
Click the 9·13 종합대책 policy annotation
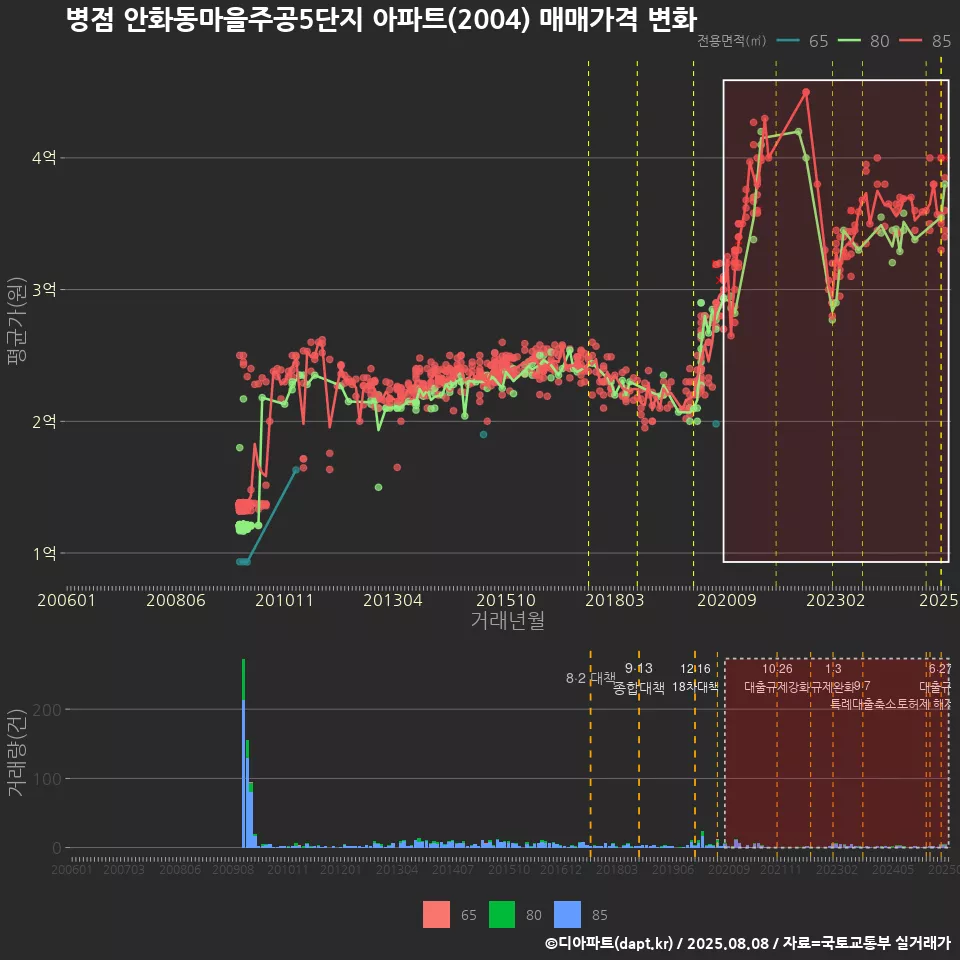[x=639, y=678]
